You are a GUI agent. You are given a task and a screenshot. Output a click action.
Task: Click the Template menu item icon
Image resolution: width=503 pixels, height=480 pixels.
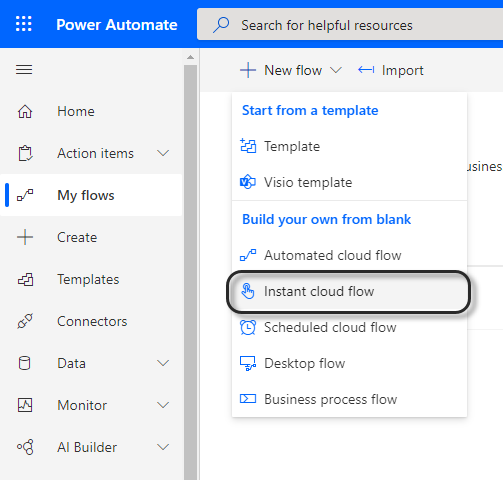point(248,146)
